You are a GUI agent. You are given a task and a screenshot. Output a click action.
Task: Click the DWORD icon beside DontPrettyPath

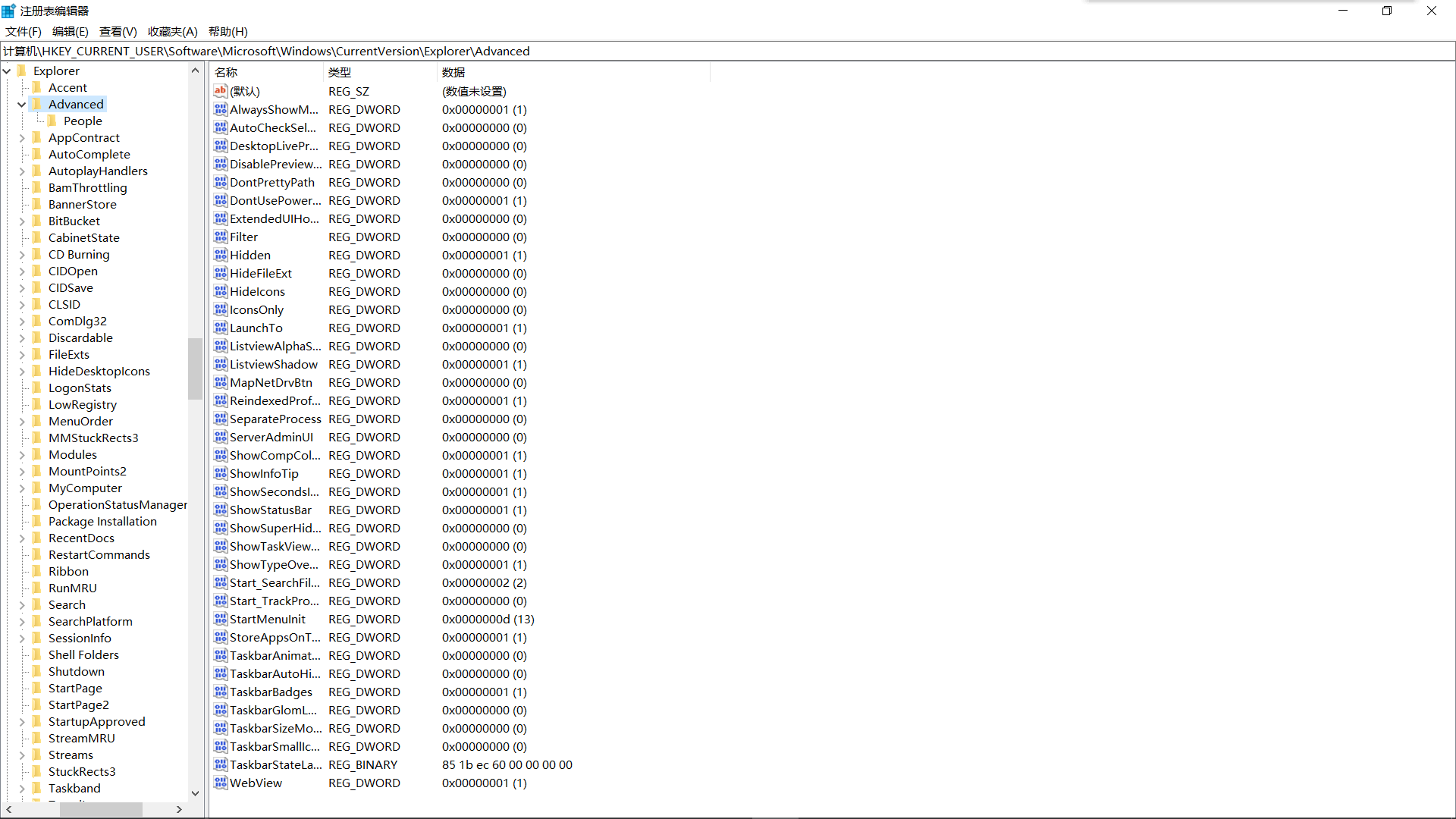pyautogui.click(x=220, y=182)
